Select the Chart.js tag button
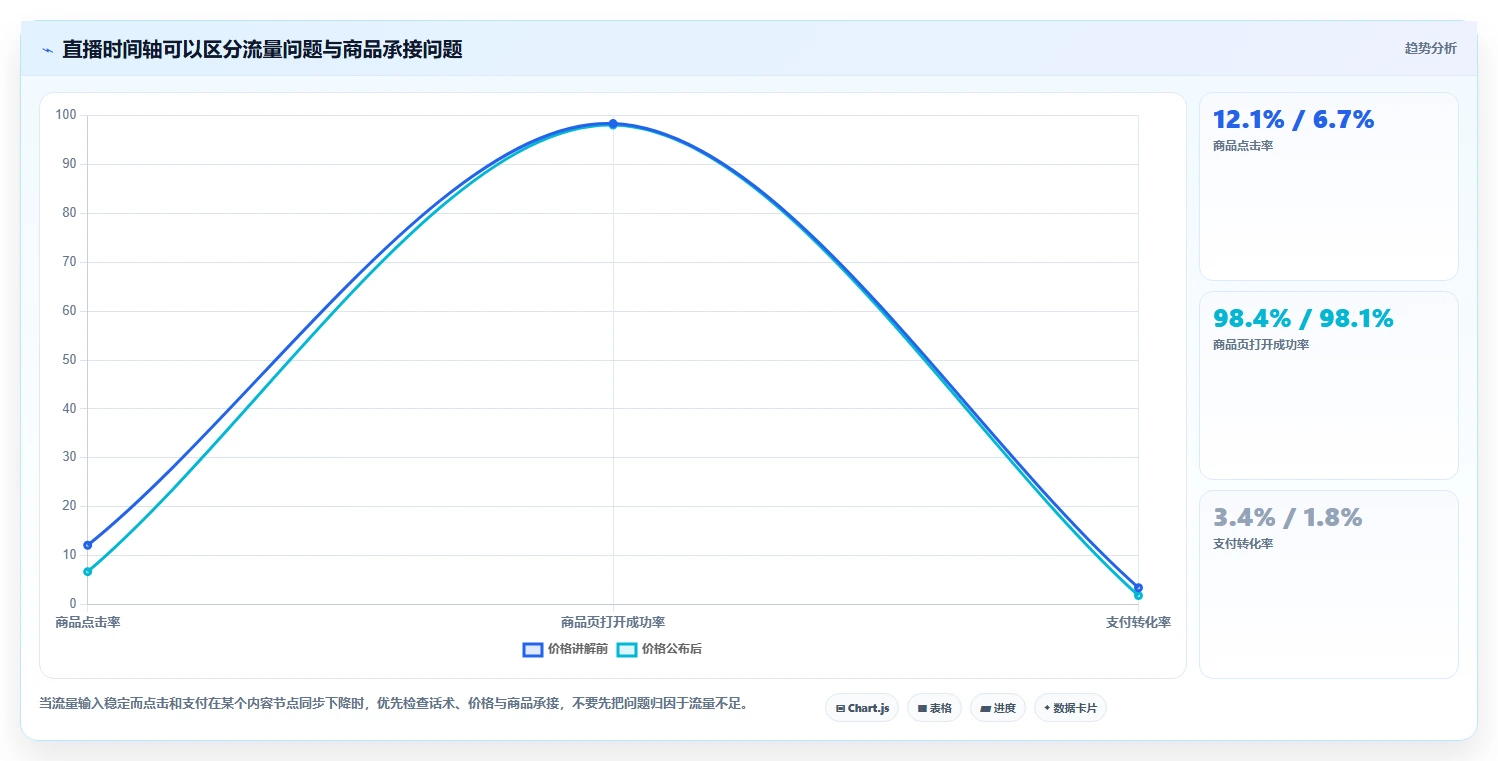The image size is (1498, 761). point(862,708)
